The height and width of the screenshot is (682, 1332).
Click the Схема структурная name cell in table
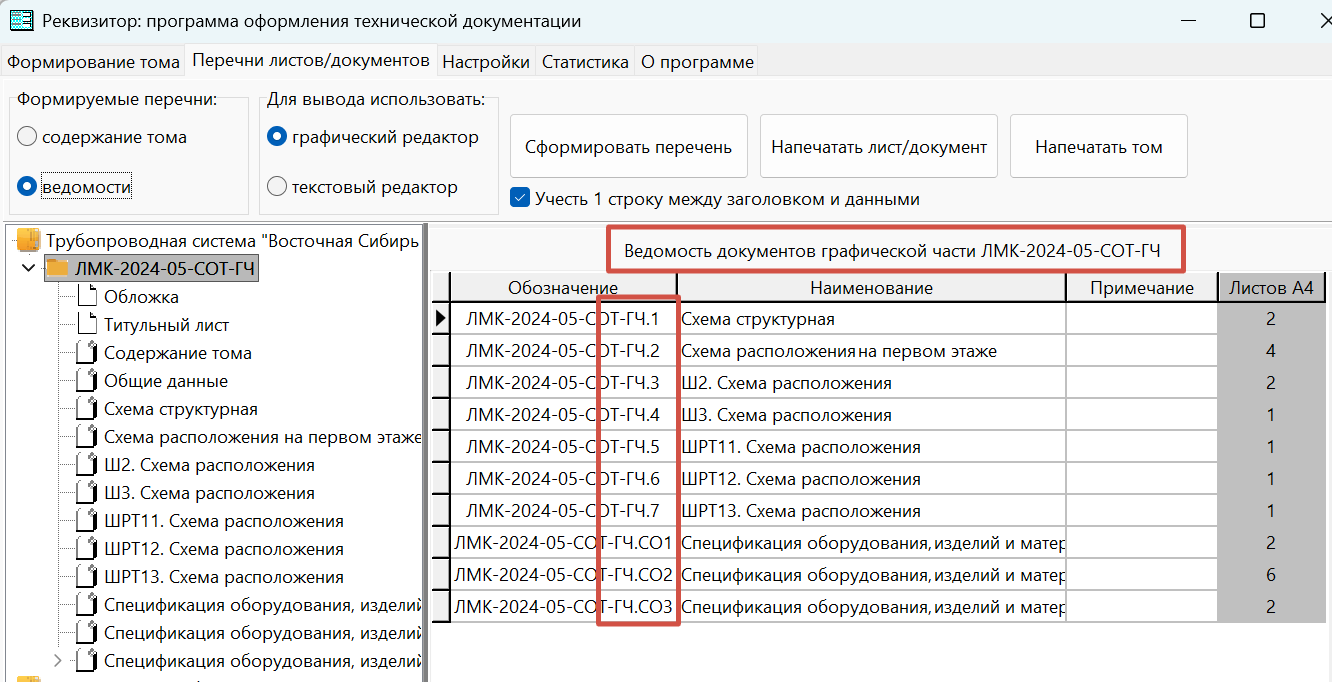point(871,319)
